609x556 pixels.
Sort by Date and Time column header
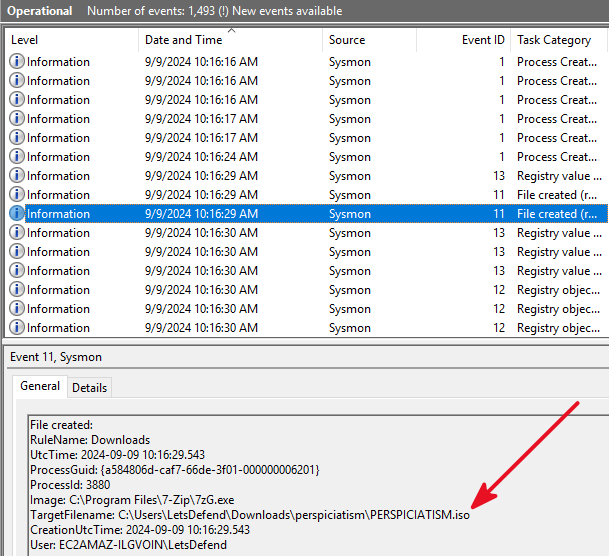click(x=230, y=40)
